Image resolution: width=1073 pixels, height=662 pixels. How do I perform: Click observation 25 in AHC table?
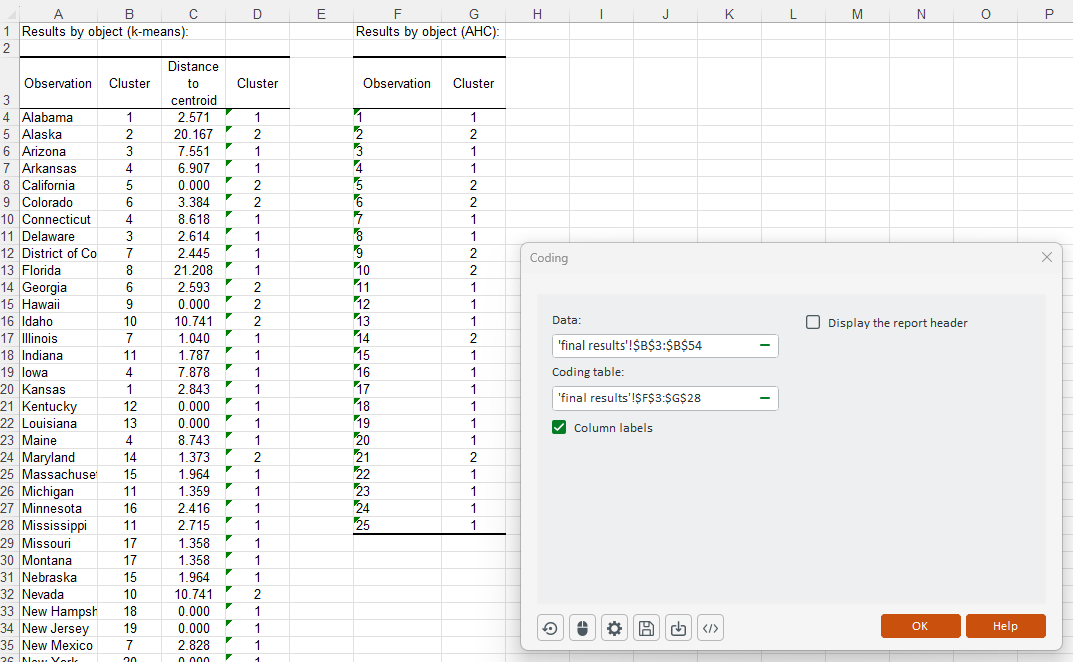(397, 526)
